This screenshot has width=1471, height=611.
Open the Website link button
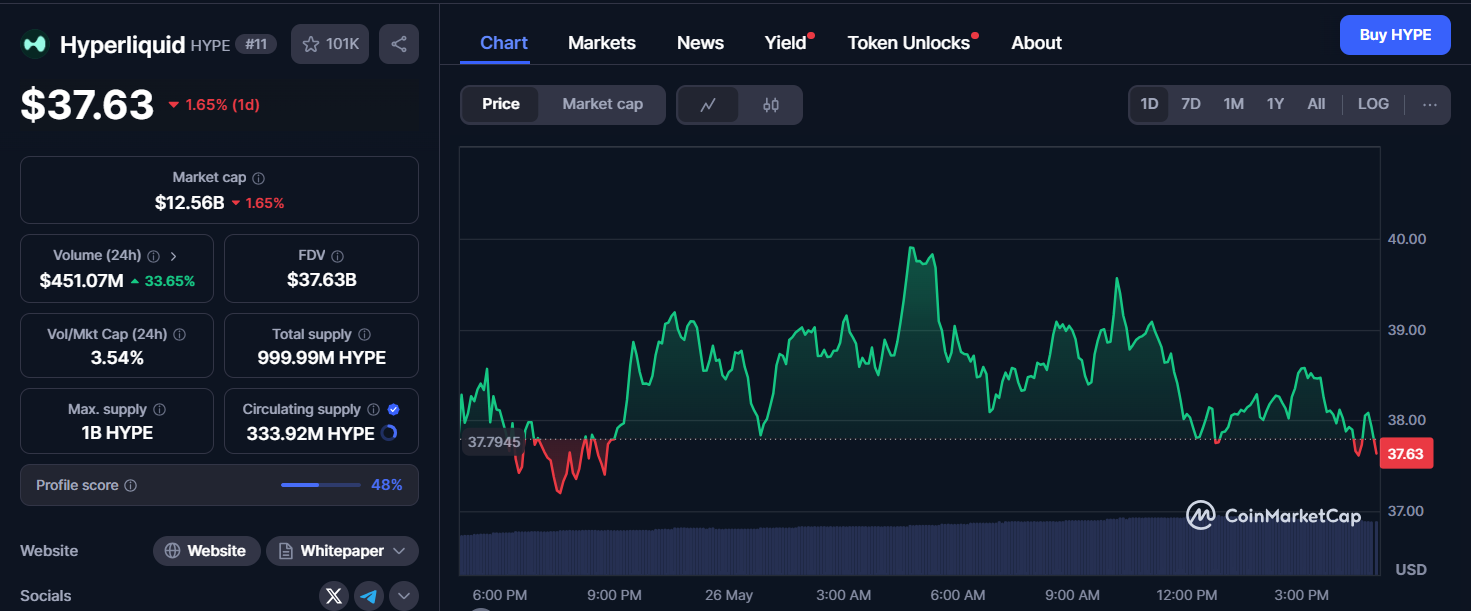[x=206, y=551]
